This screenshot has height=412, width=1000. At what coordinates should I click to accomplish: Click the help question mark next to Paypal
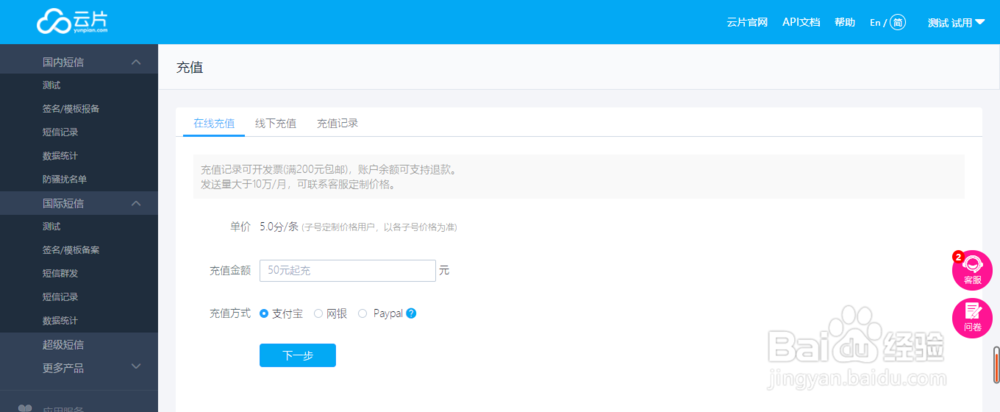411,313
